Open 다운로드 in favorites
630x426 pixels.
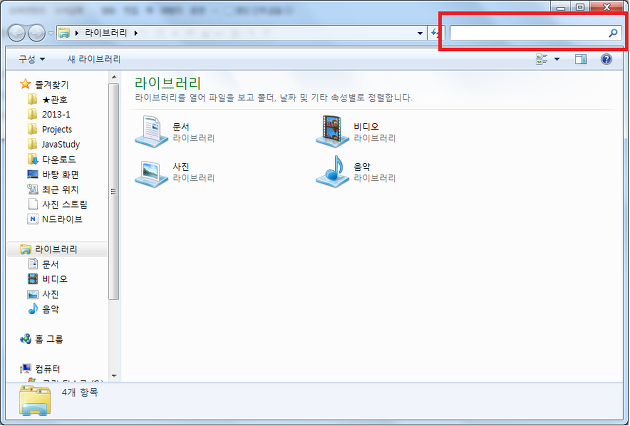click(x=59, y=160)
